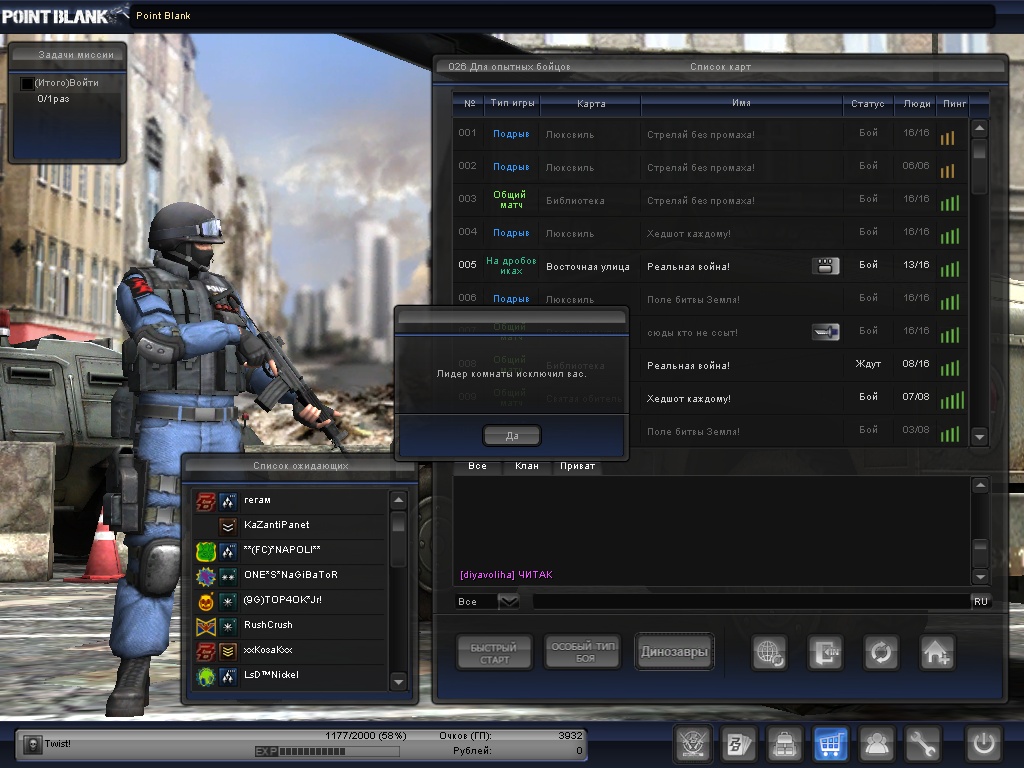Click the chat message input field
The height and width of the screenshot is (768, 1024).
pos(750,601)
